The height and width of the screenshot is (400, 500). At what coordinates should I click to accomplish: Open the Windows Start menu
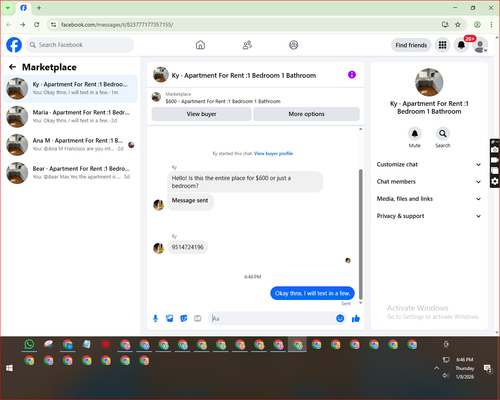click(9, 368)
